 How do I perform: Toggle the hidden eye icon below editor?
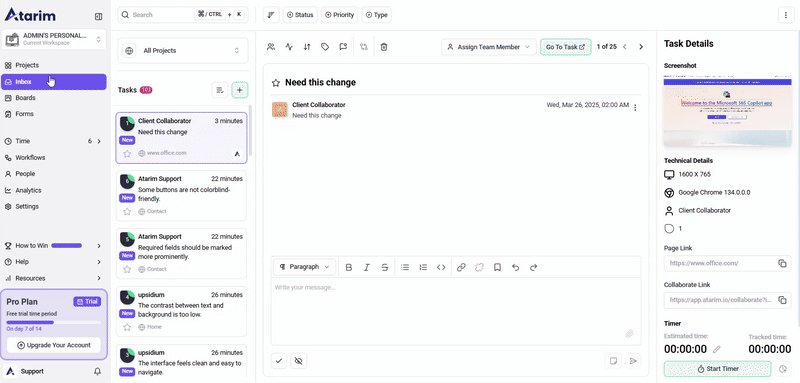point(299,361)
